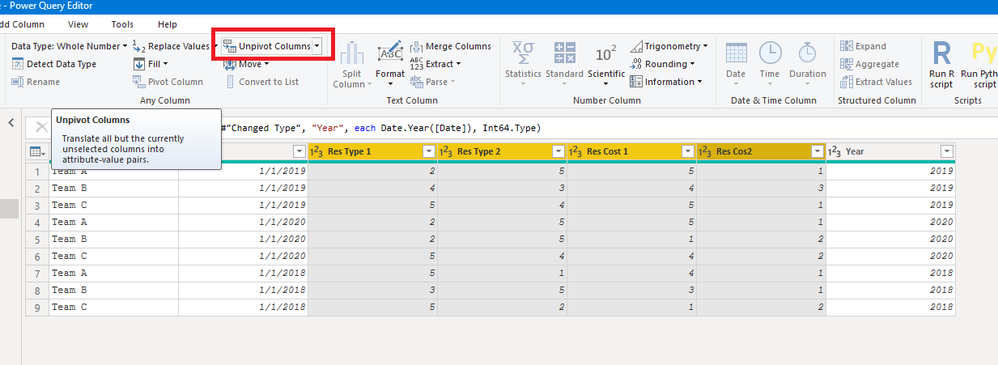
Task: Cancel the formula edit with X
Action: coord(41,127)
